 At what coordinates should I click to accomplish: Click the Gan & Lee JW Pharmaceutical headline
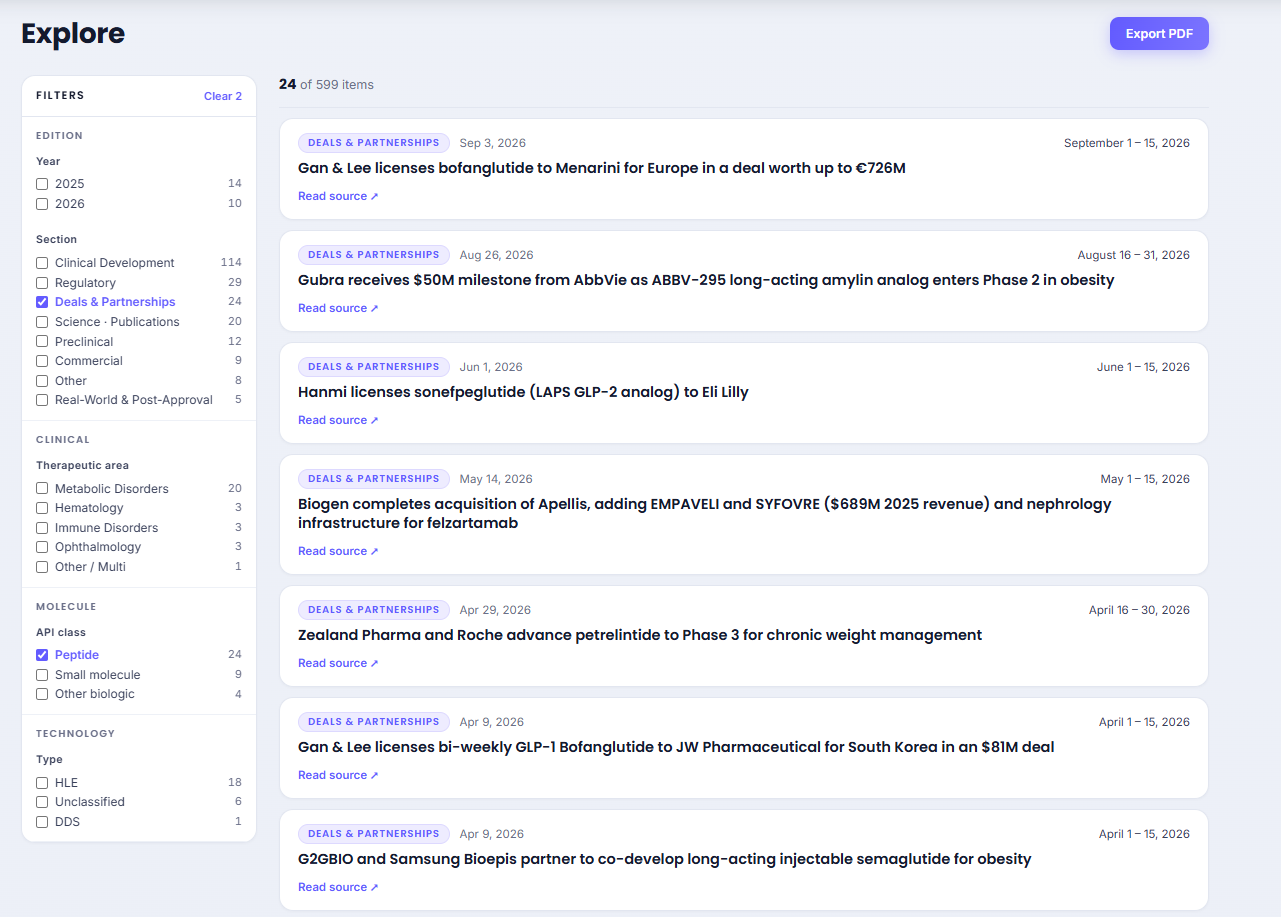[676, 747]
